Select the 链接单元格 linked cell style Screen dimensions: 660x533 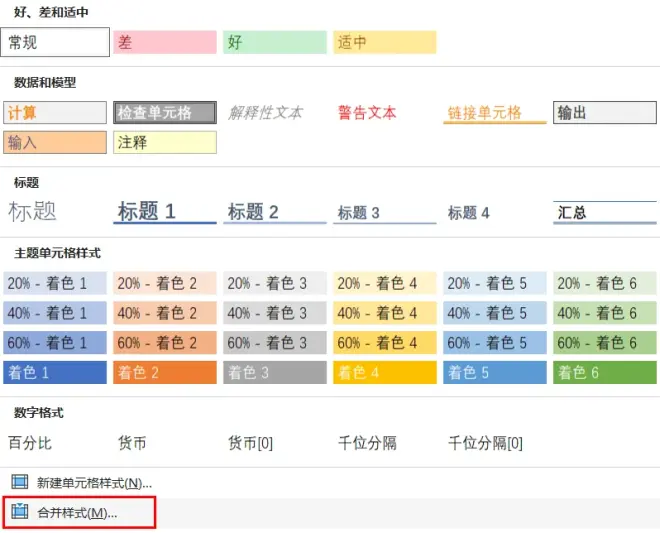point(495,112)
